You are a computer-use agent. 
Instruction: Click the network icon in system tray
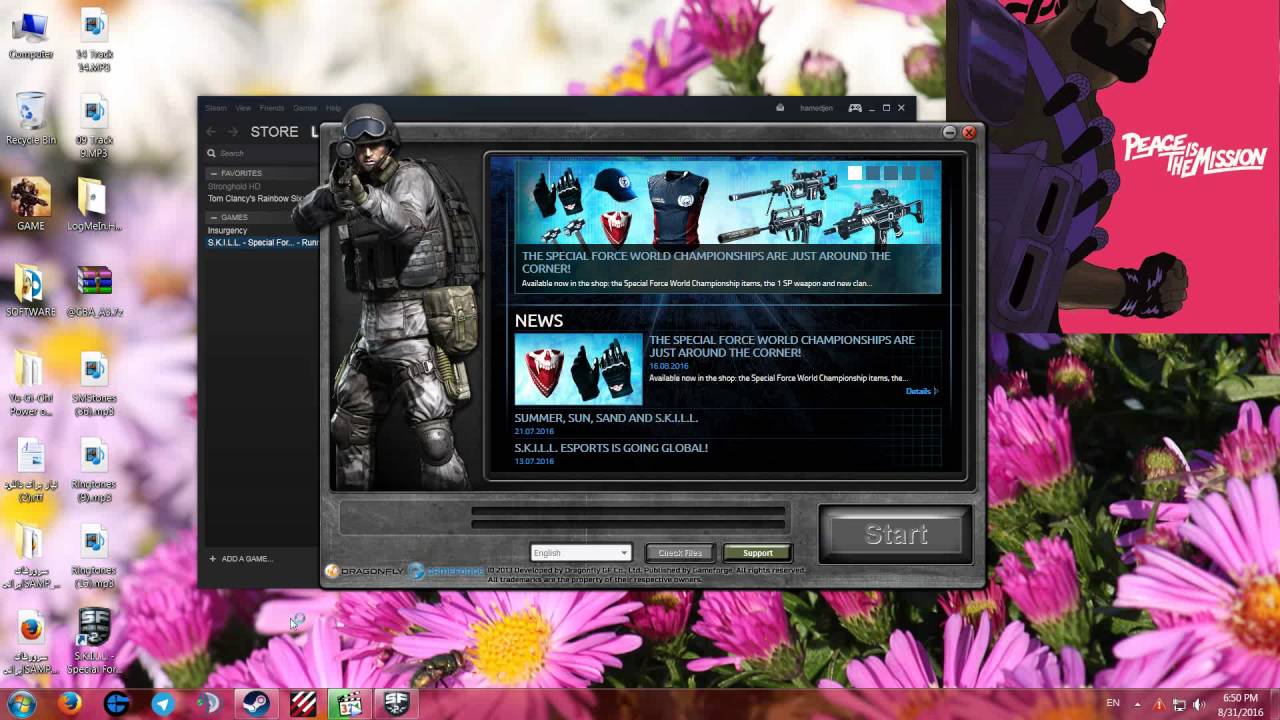[x=1179, y=705]
